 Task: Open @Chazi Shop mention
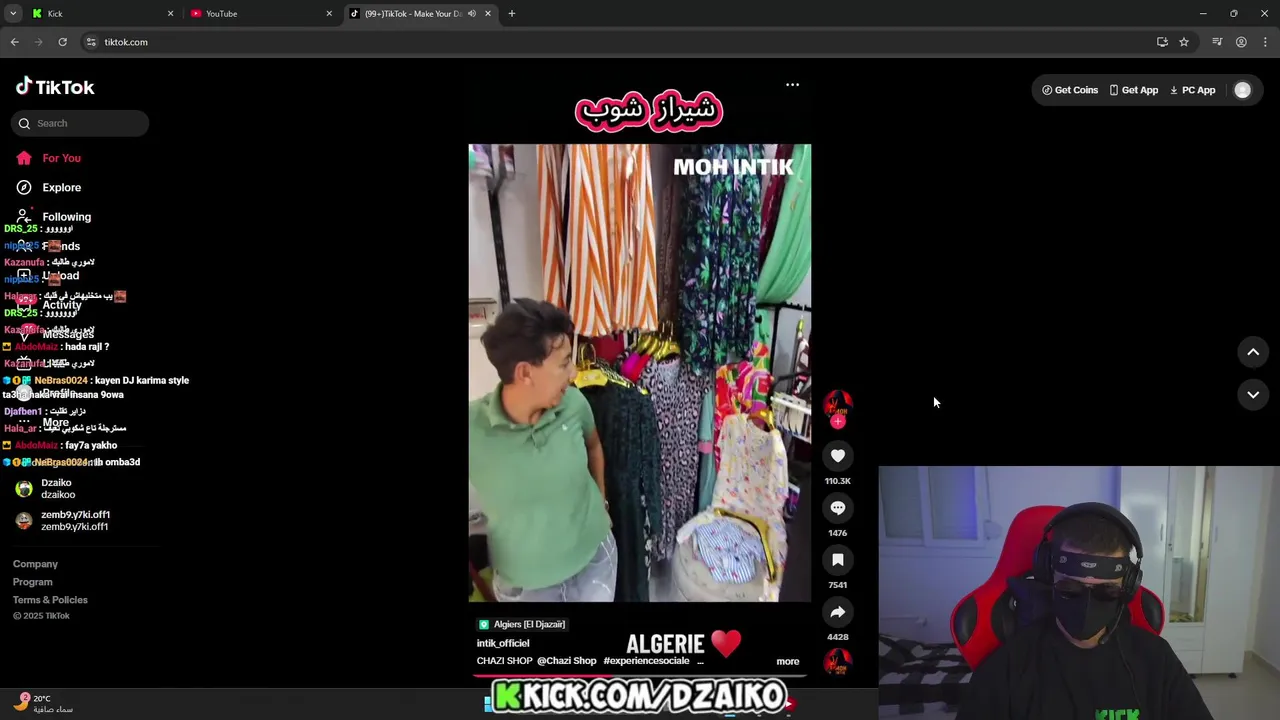tap(566, 661)
